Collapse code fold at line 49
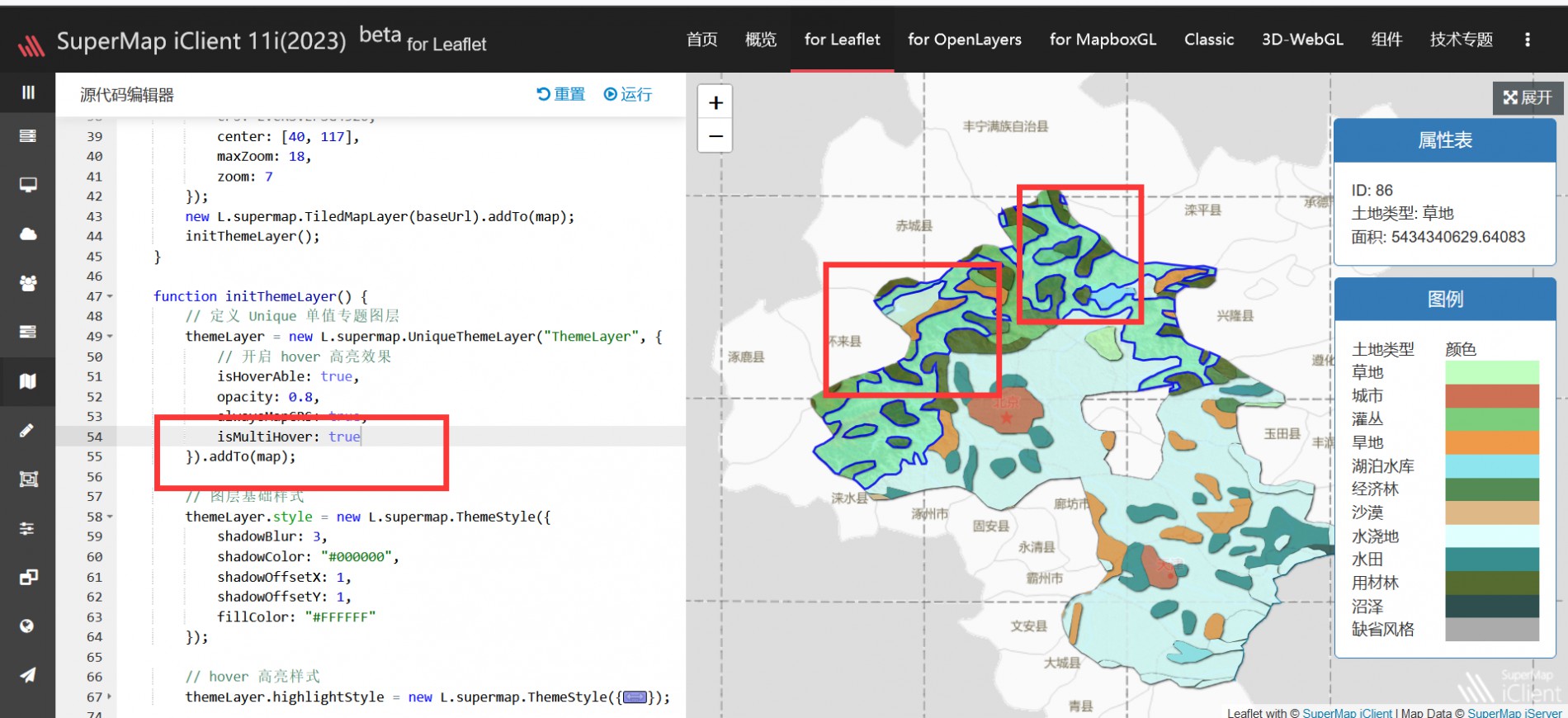The height and width of the screenshot is (718, 1568). (x=110, y=337)
